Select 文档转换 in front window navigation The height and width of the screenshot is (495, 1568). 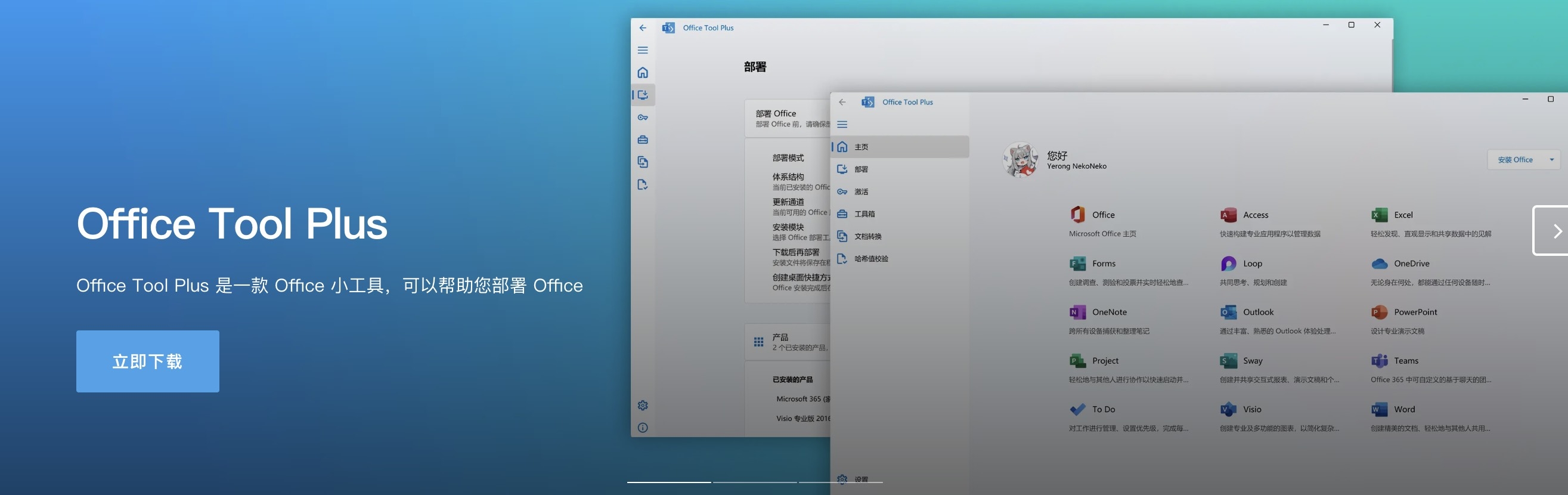[900, 236]
